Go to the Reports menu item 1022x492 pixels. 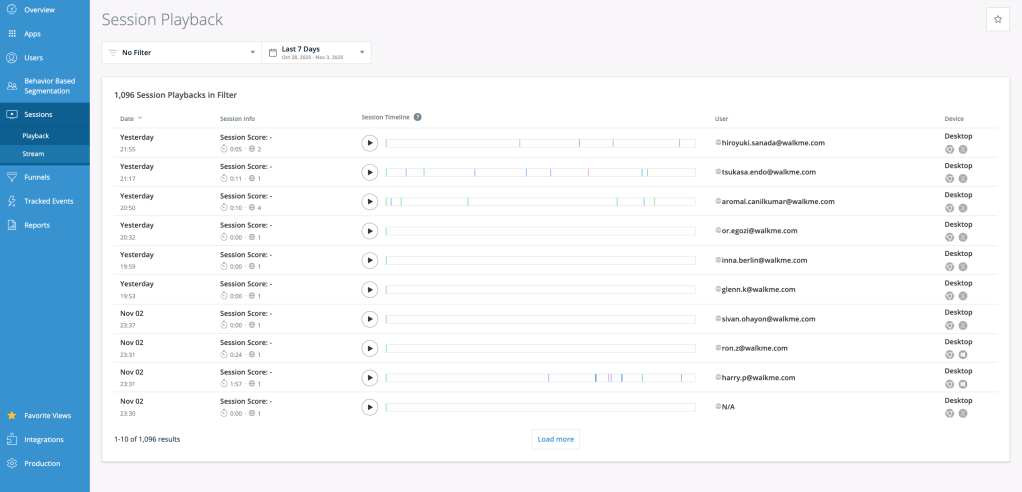[38, 225]
